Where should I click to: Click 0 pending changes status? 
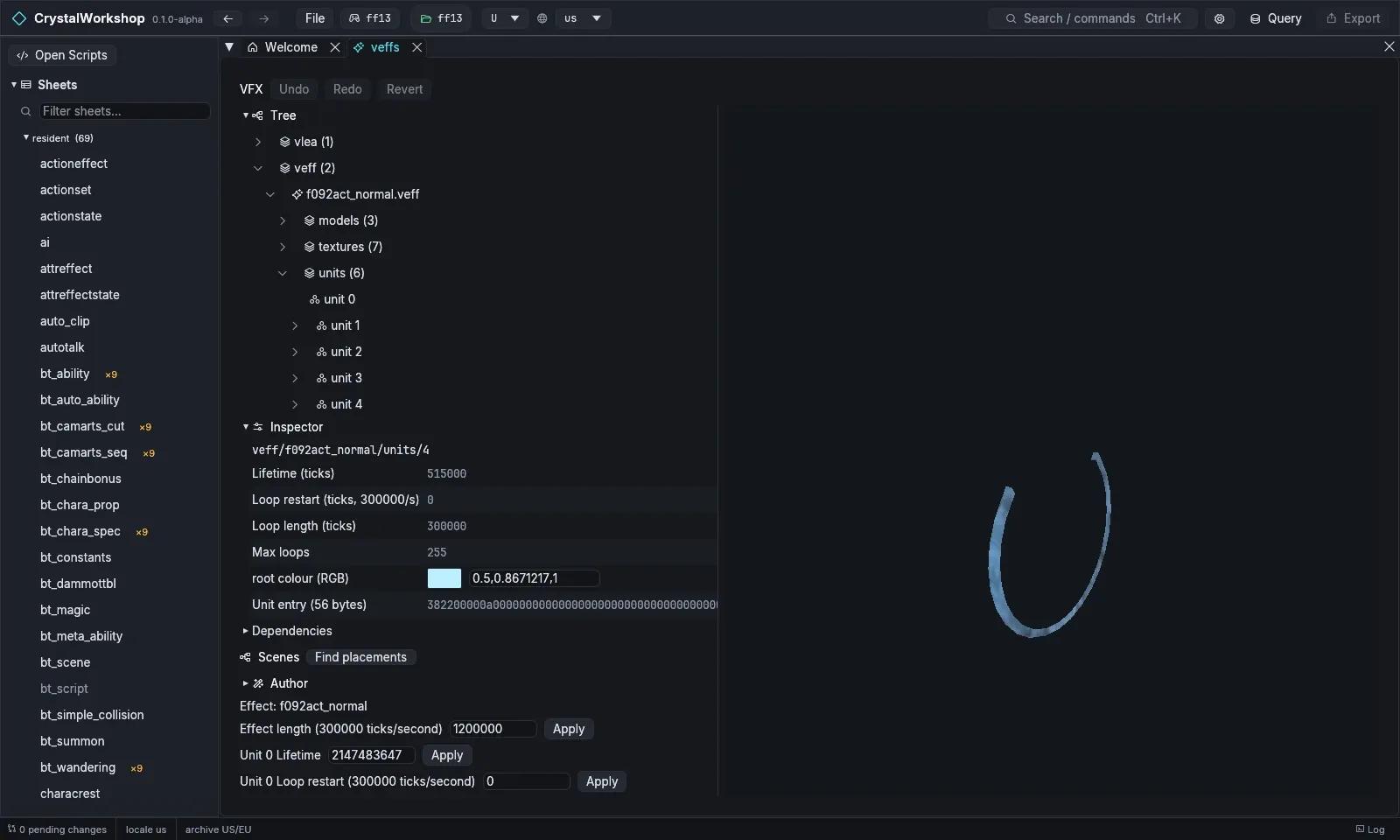coord(57,829)
